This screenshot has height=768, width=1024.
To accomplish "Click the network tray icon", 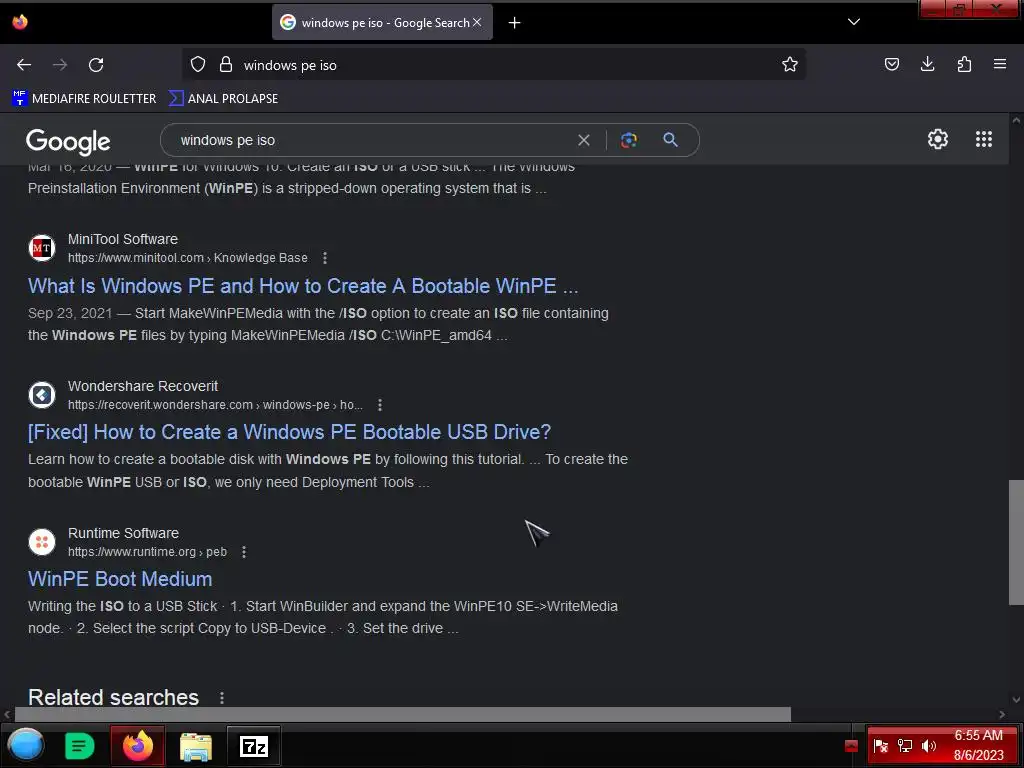I will pyautogui.click(x=904, y=746).
